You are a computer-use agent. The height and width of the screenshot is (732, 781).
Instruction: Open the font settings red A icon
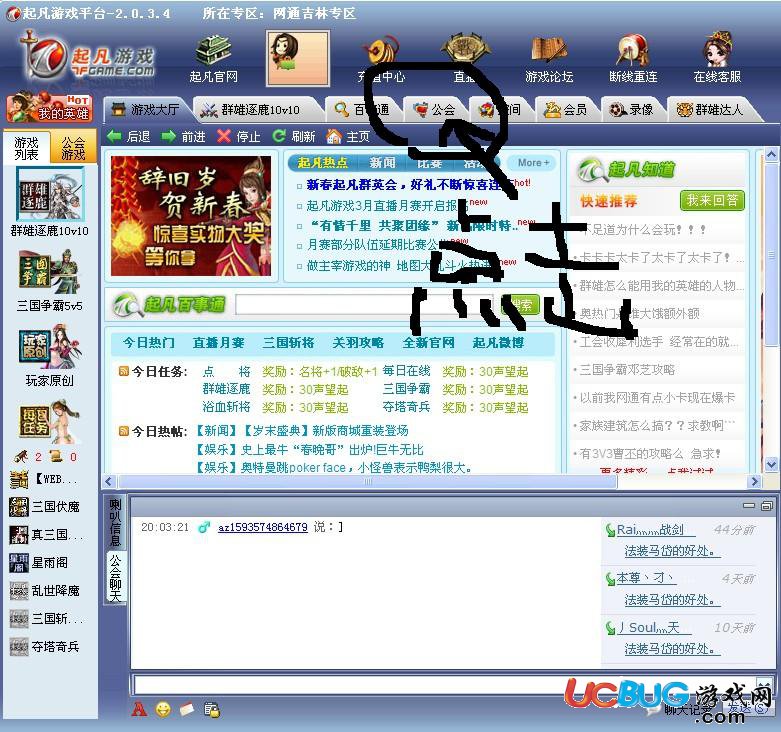pyautogui.click(x=139, y=709)
